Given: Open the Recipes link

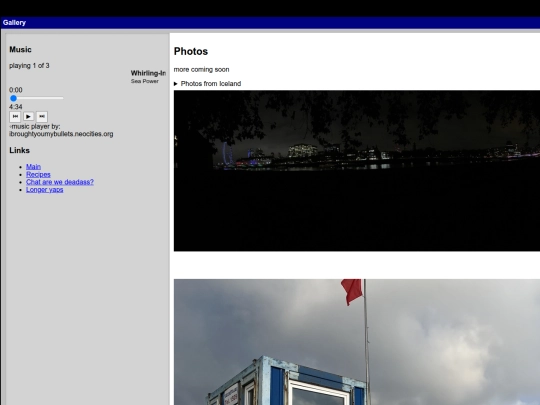Looking at the screenshot, I should pos(38,174).
